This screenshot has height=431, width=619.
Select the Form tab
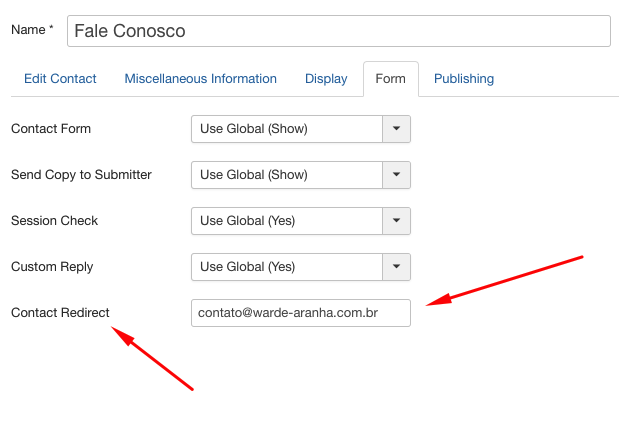tap(390, 79)
